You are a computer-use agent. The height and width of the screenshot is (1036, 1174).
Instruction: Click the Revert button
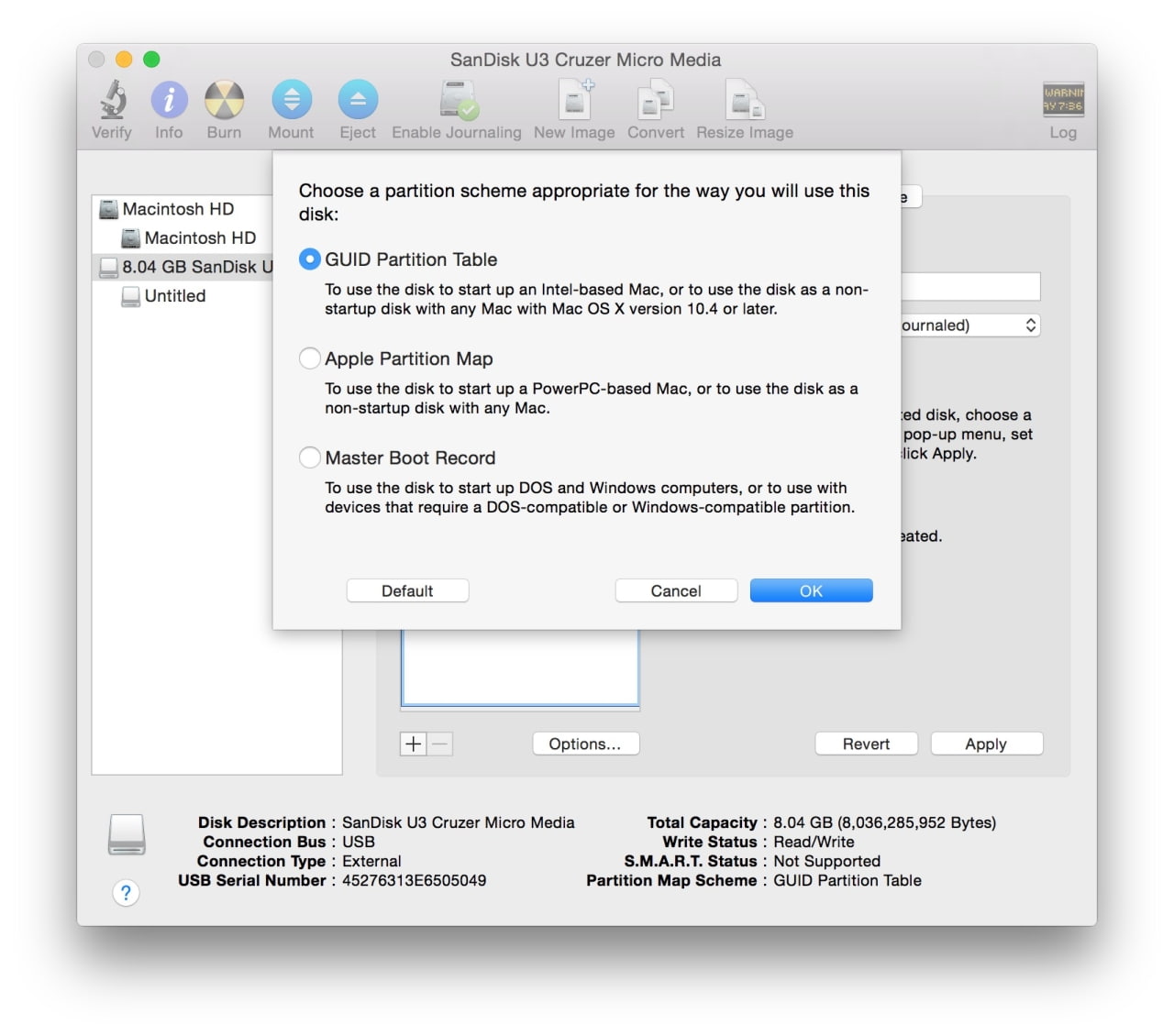(x=866, y=744)
